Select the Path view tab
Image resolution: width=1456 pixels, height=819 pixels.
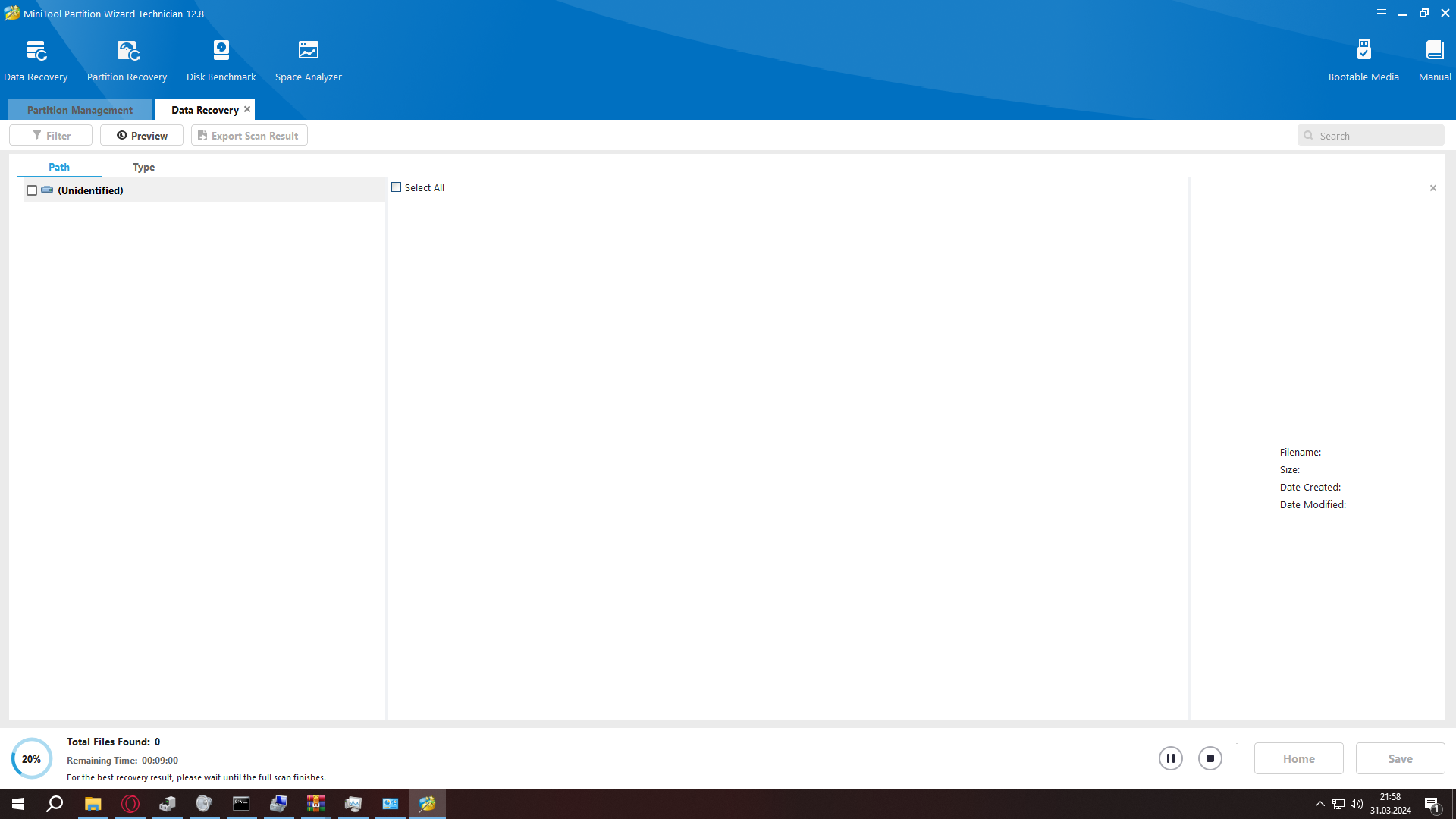pos(59,167)
